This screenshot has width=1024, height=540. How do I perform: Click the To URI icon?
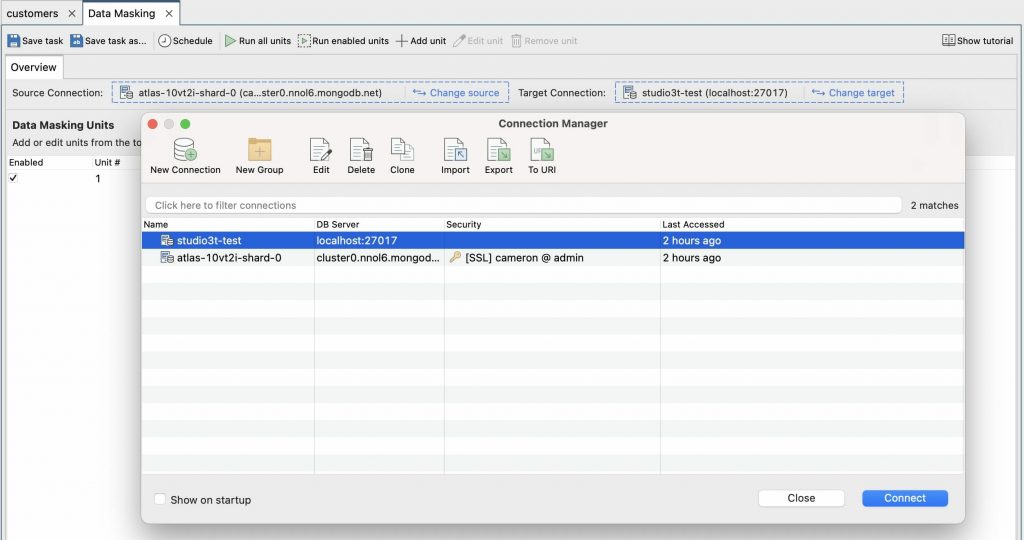coord(542,150)
